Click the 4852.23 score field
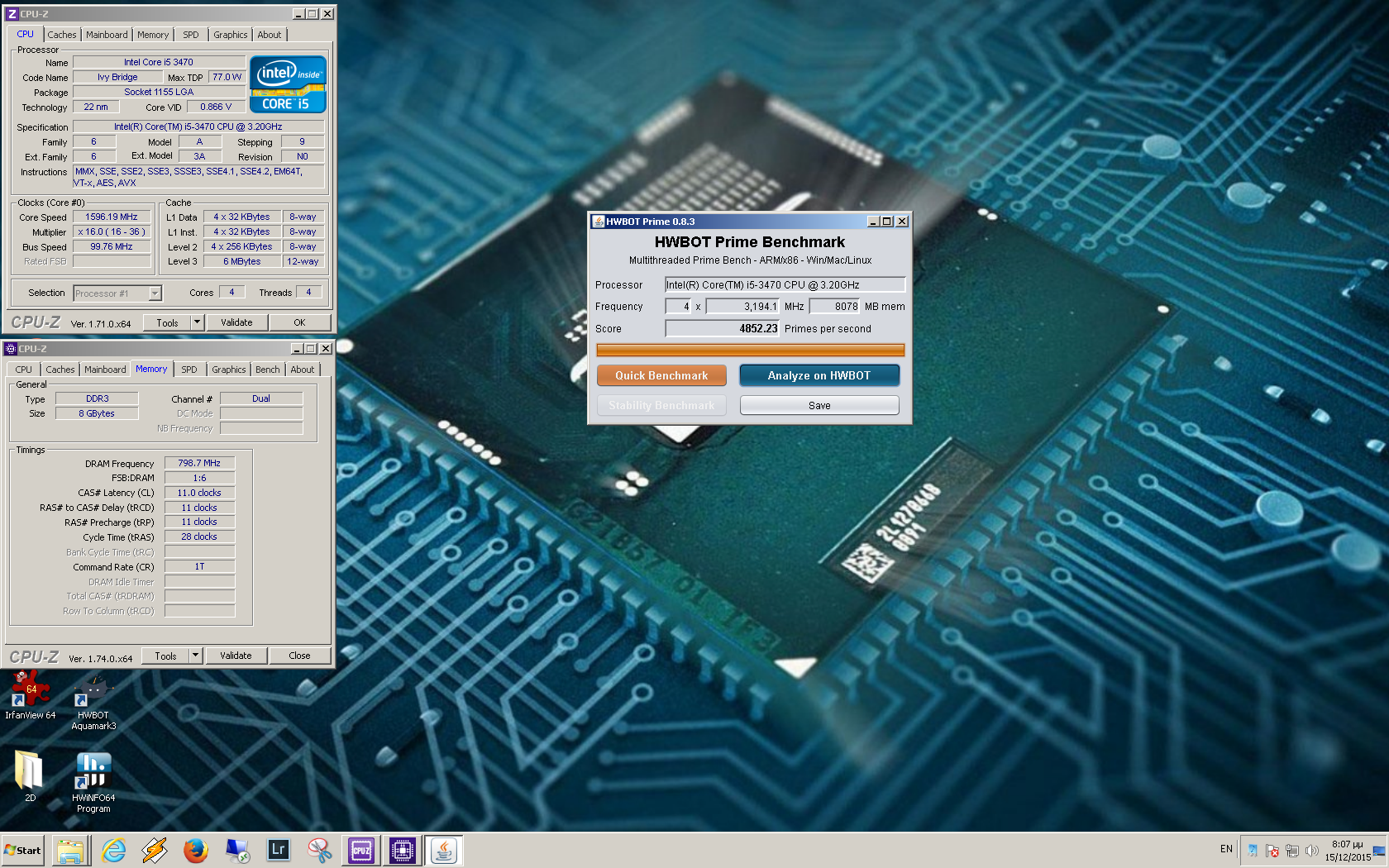Screen dimensions: 1389x868 pyautogui.click(x=723, y=329)
